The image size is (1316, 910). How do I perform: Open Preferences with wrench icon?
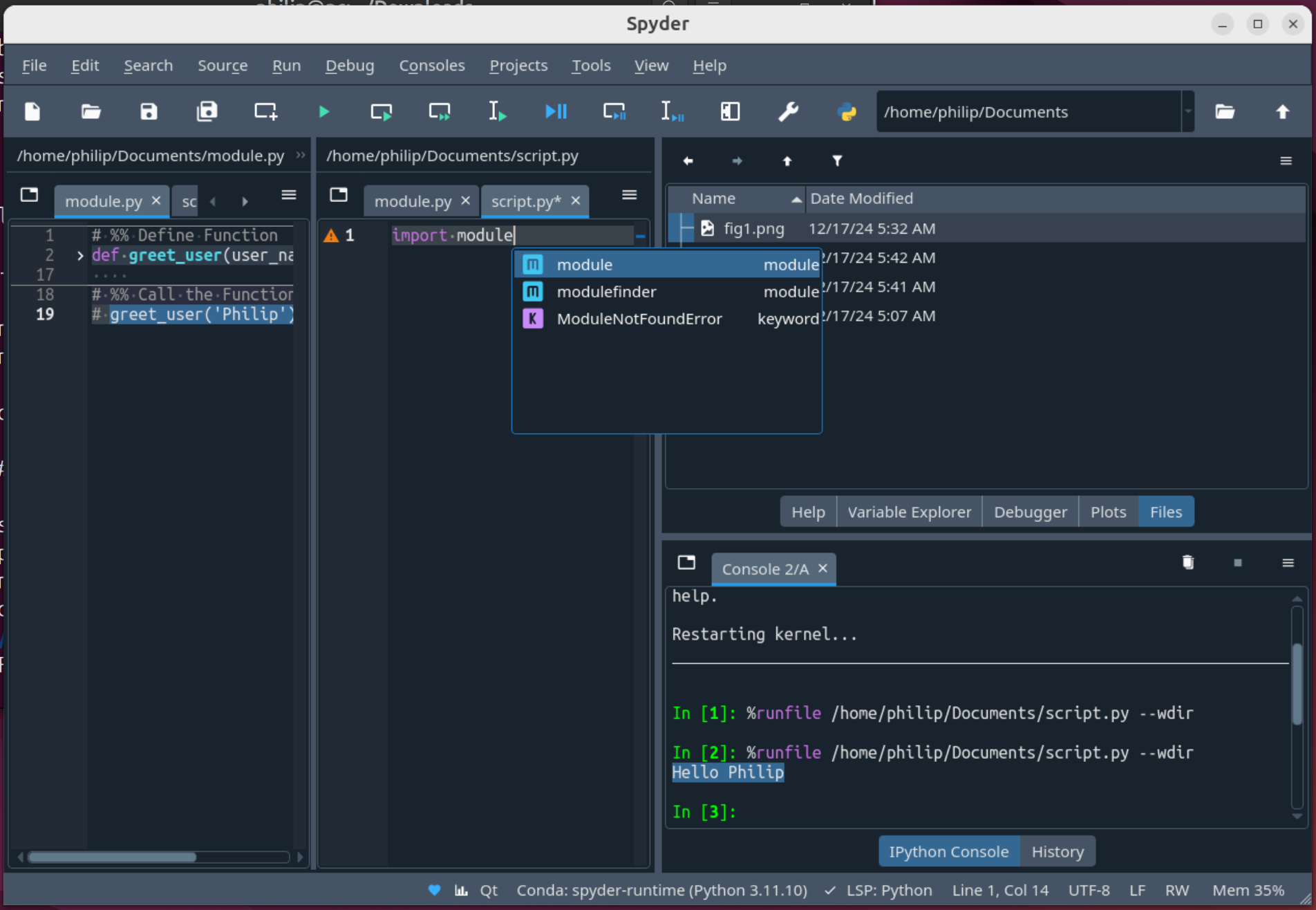788,111
